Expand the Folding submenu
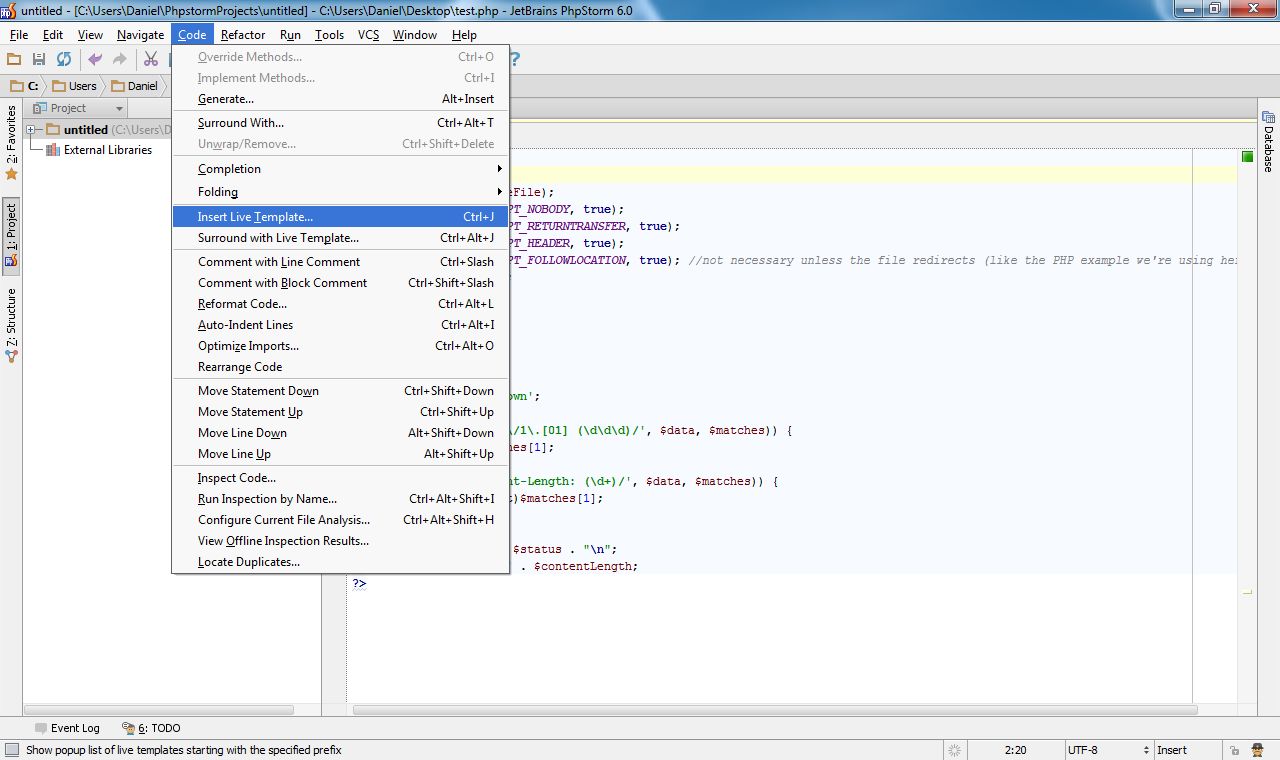The width and height of the screenshot is (1280, 760). pyautogui.click(x=340, y=192)
